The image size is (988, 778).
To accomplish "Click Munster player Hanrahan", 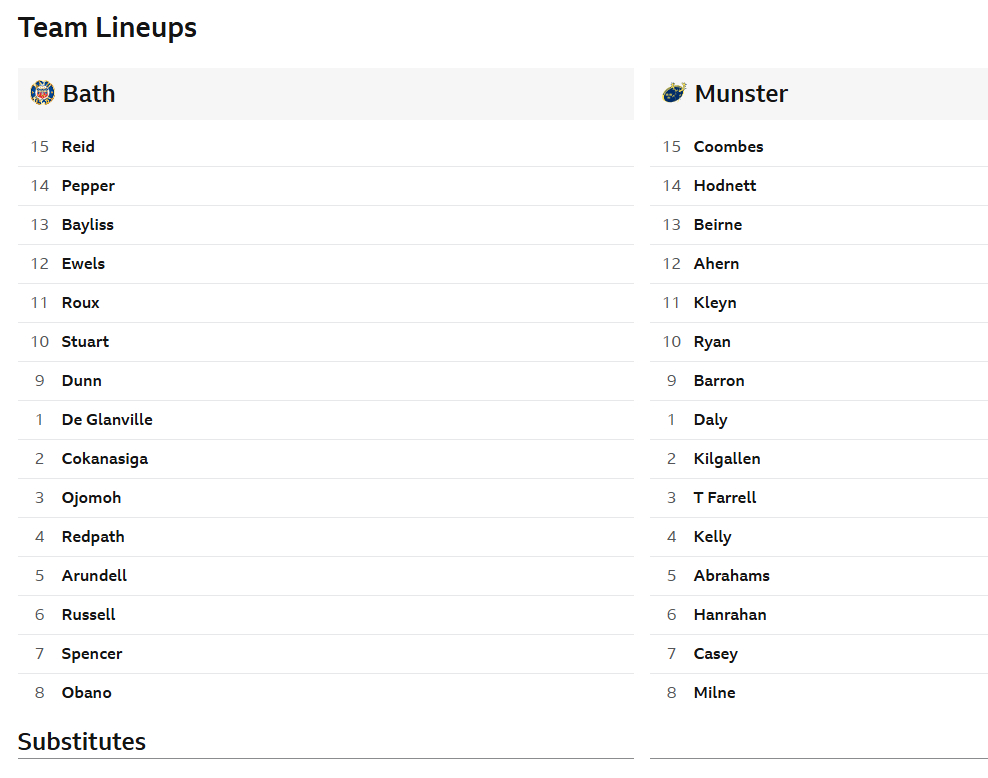I will coord(730,615).
